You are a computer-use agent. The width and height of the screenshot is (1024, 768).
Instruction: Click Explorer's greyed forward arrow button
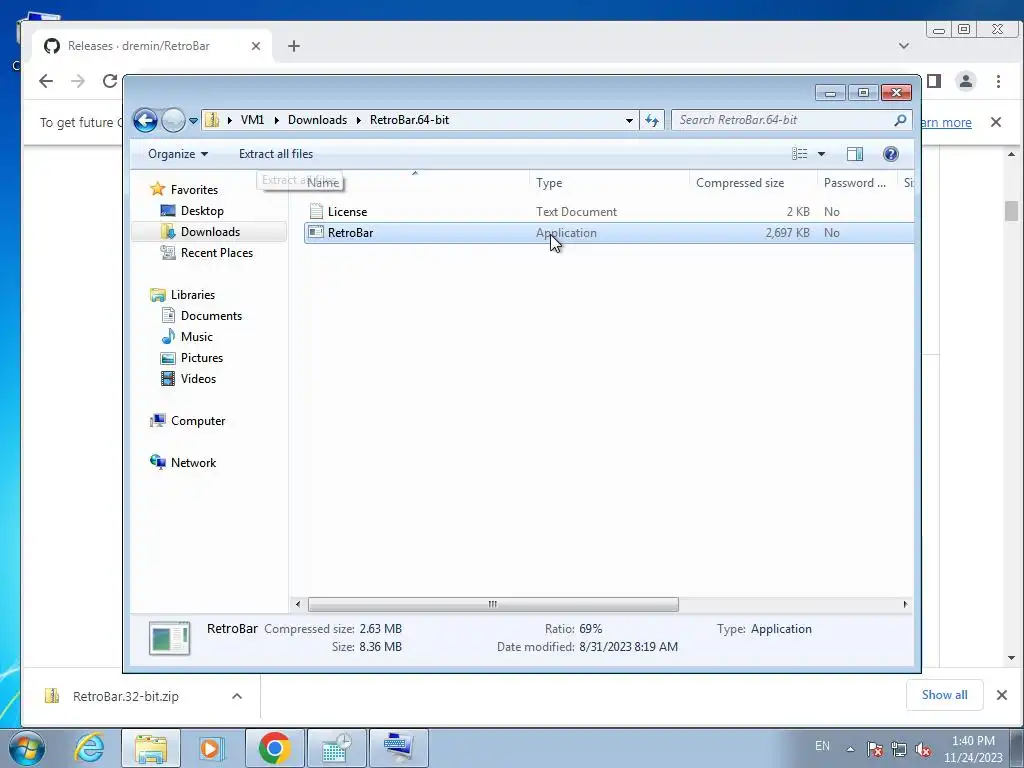coord(173,120)
